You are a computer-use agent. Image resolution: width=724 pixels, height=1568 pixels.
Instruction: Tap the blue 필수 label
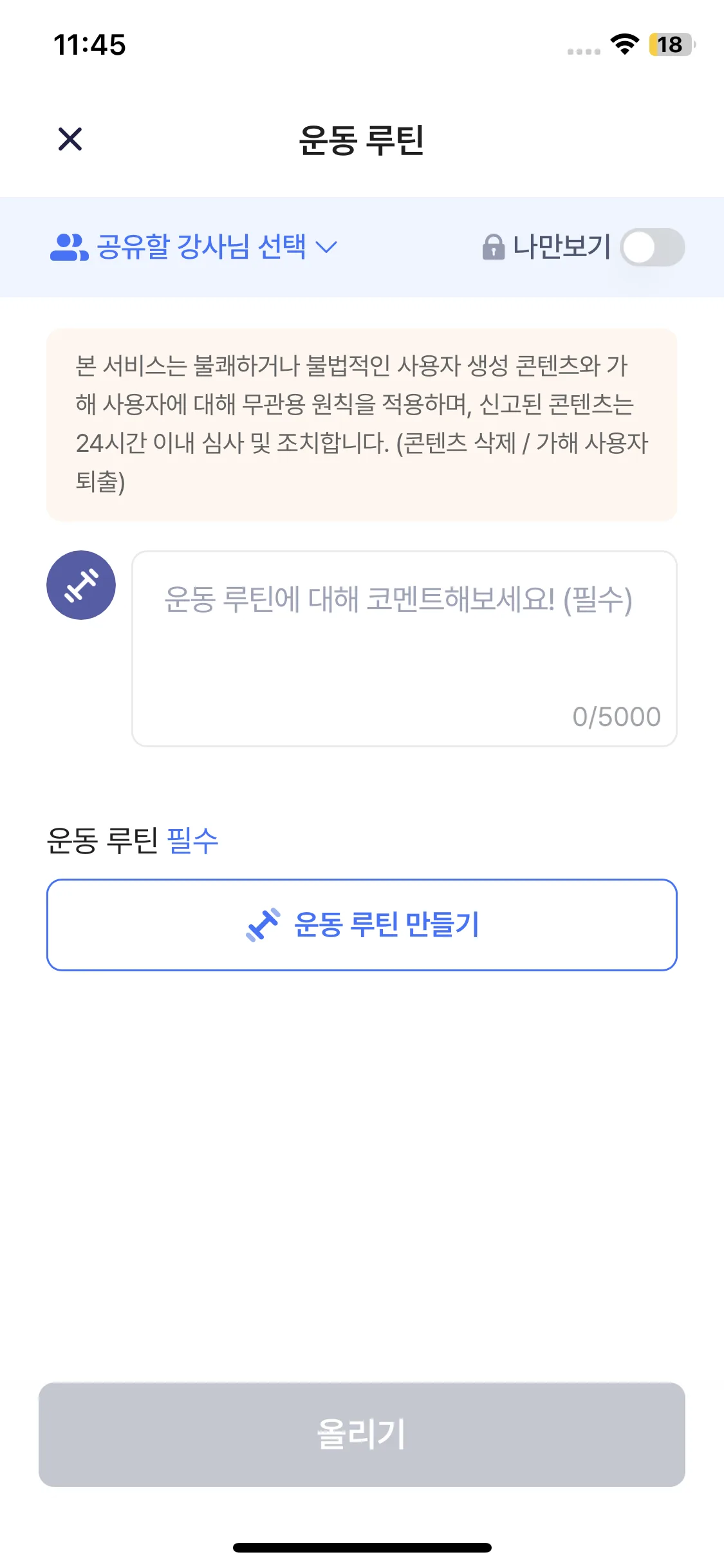pos(192,840)
